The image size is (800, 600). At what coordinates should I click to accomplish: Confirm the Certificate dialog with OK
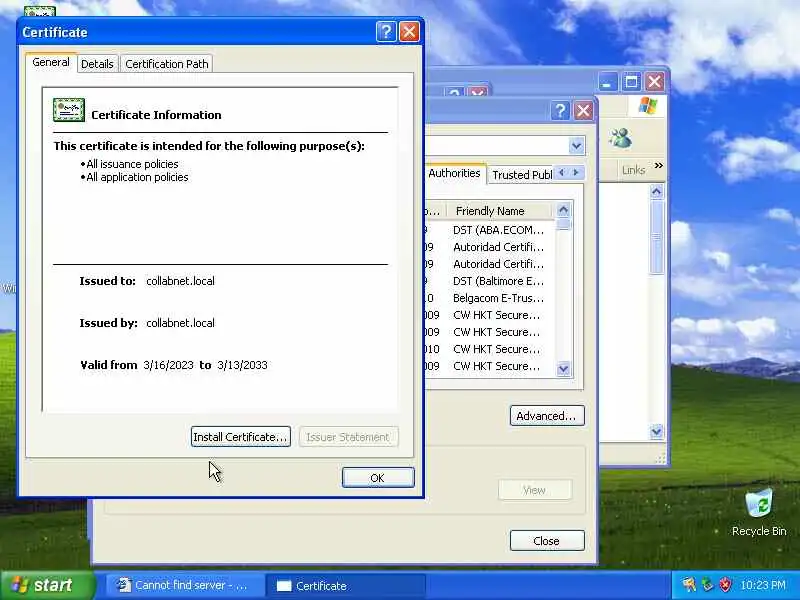click(x=378, y=478)
